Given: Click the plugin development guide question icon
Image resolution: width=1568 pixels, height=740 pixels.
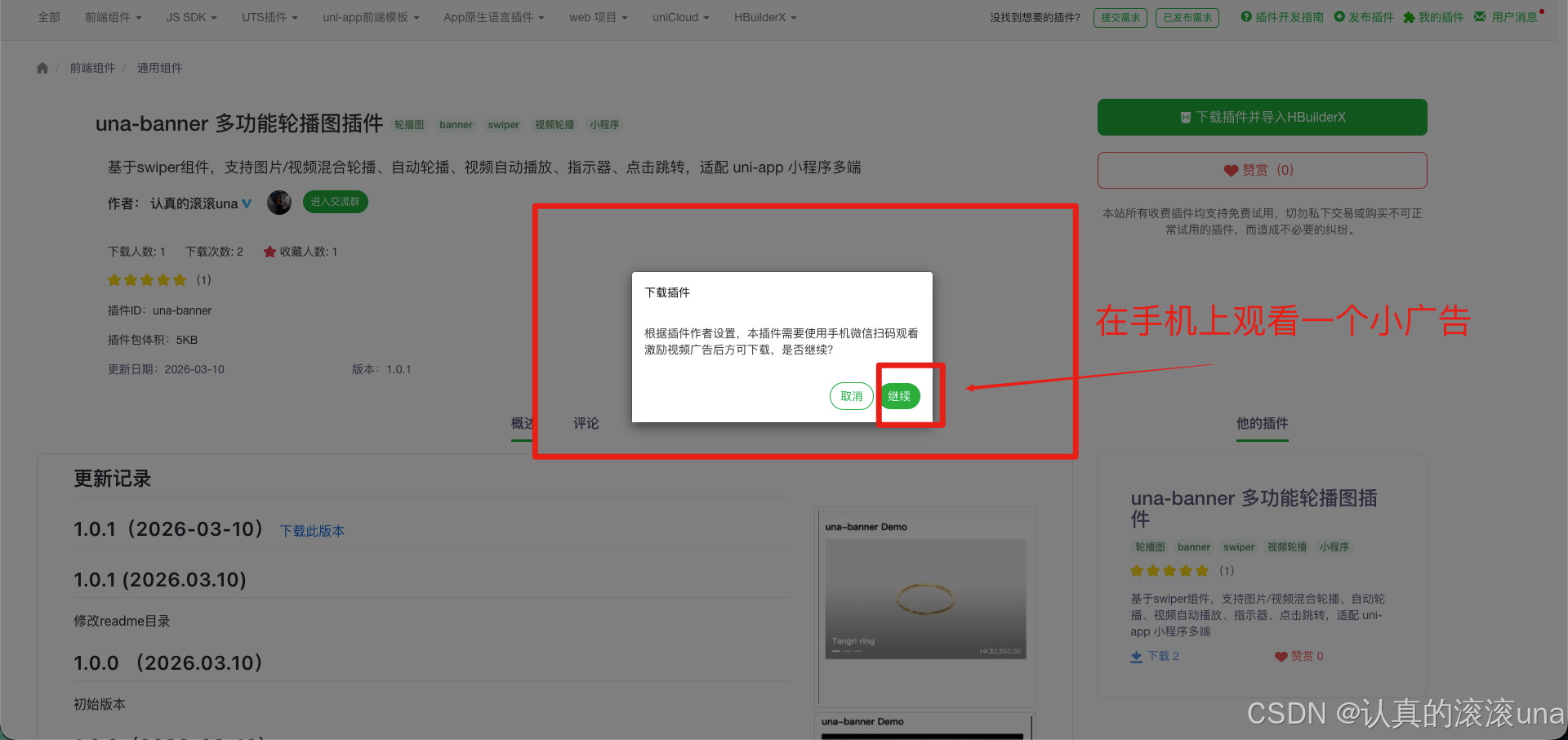Looking at the screenshot, I should tap(1246, 16).
